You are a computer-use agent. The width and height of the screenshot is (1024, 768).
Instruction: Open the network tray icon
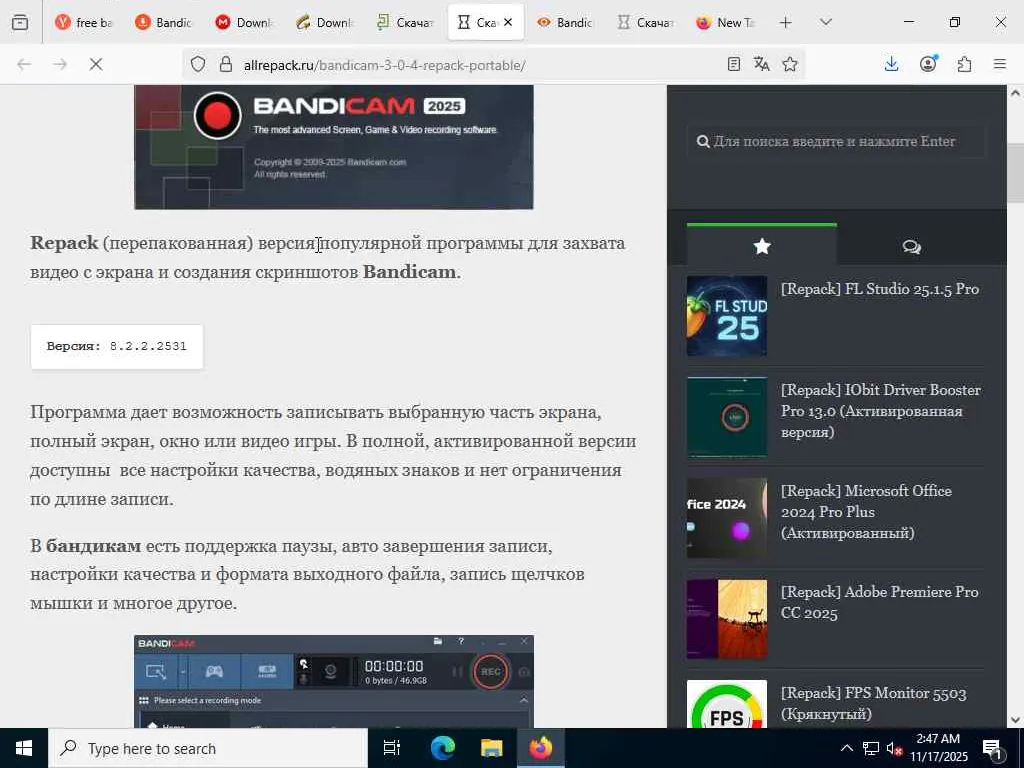click(871, 748)
